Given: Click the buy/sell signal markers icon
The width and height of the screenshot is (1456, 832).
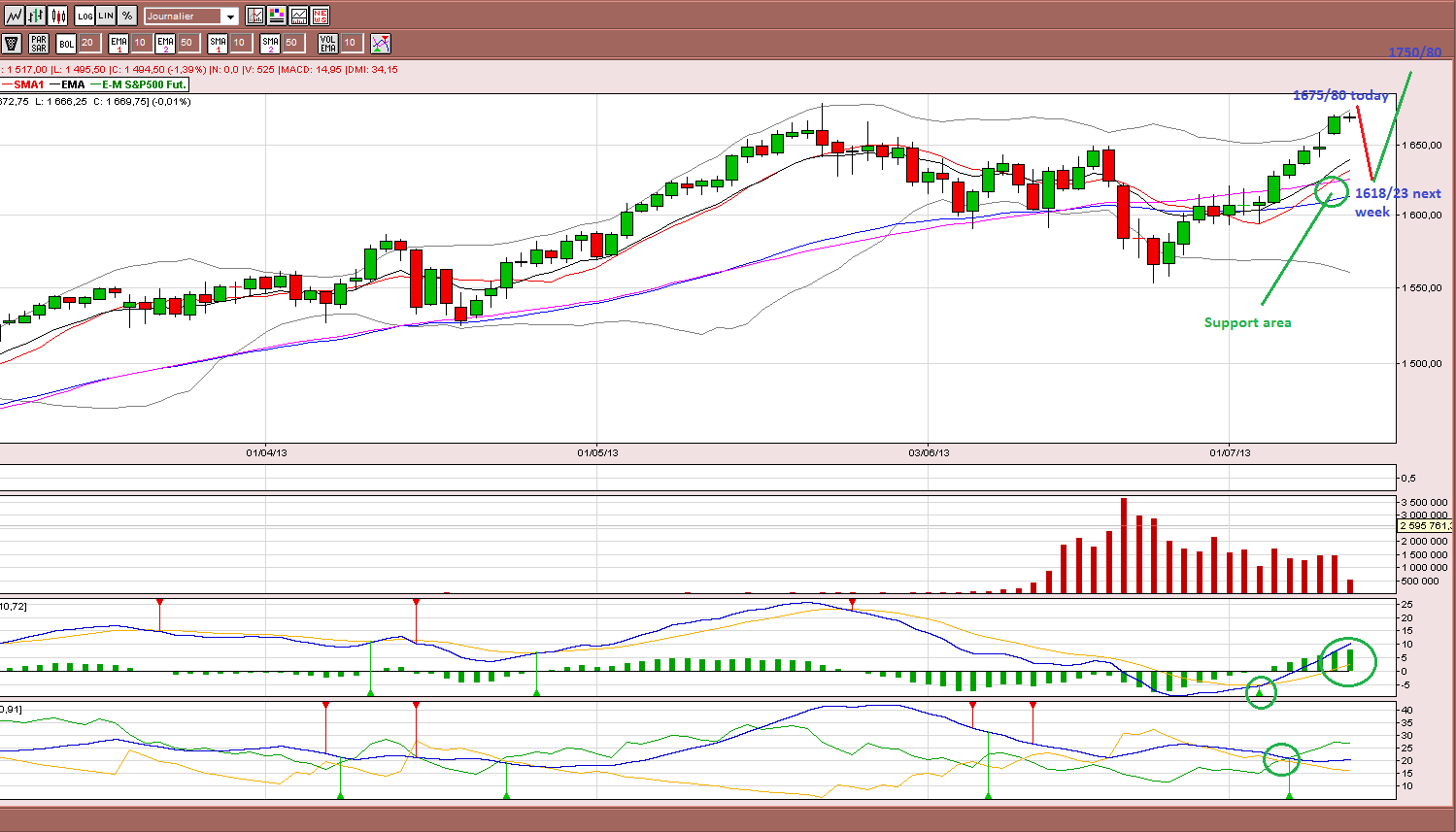Looking at the screenshot, I should pyautogui.click(x=381, y=43).
